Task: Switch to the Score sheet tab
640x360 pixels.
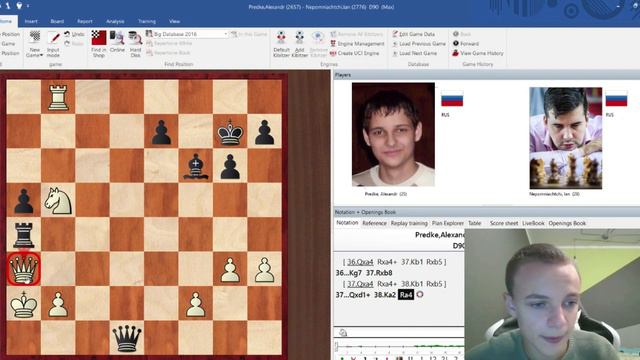Action: pos(504,223)
